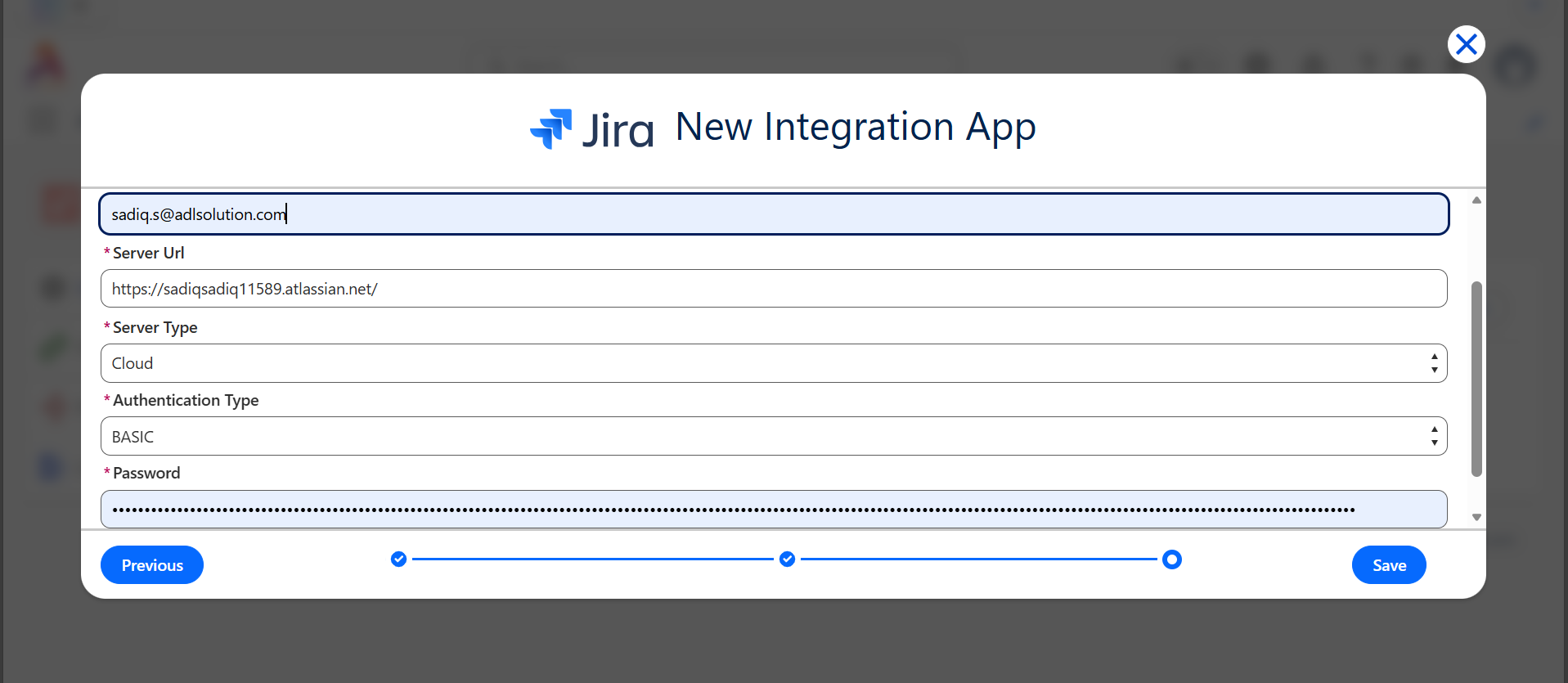Click the scrollbar down arrow in form

click(x=1476, y=517)
